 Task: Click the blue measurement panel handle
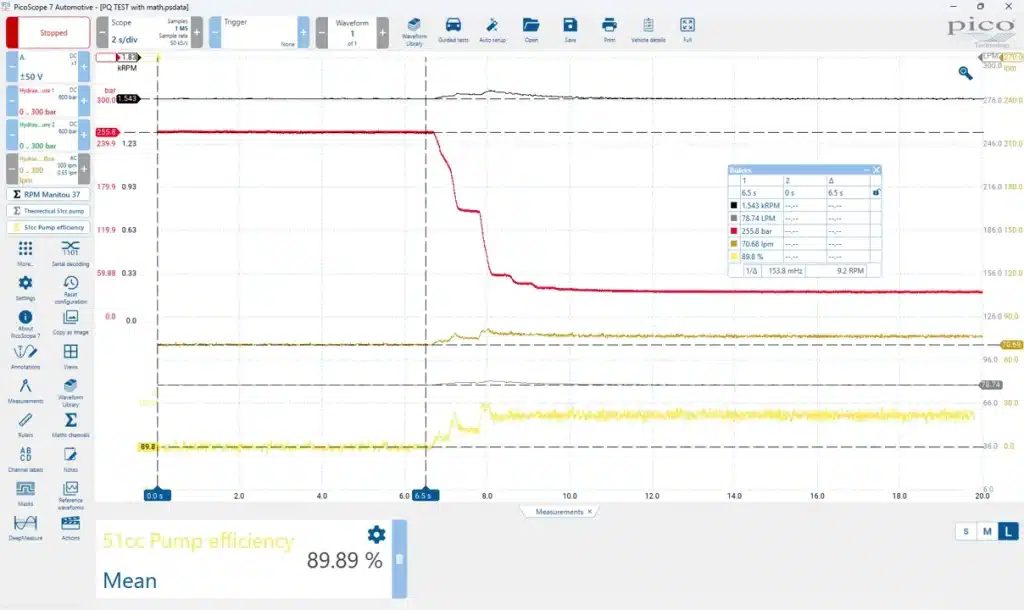(399, 559)
